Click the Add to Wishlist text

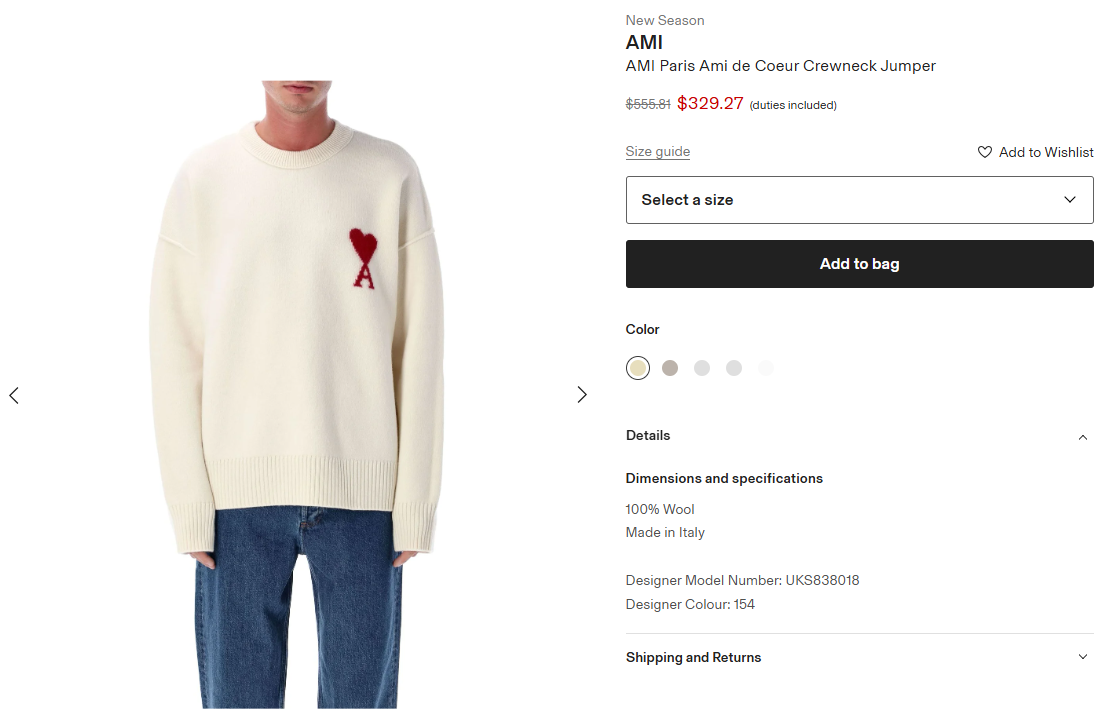pos(1046,152)
